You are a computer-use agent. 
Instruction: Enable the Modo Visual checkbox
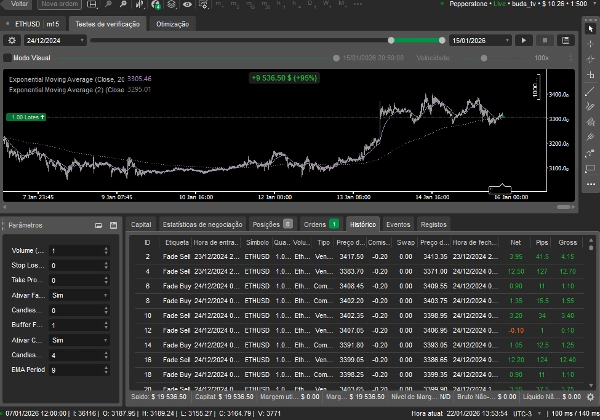click(x=8, y=58)
